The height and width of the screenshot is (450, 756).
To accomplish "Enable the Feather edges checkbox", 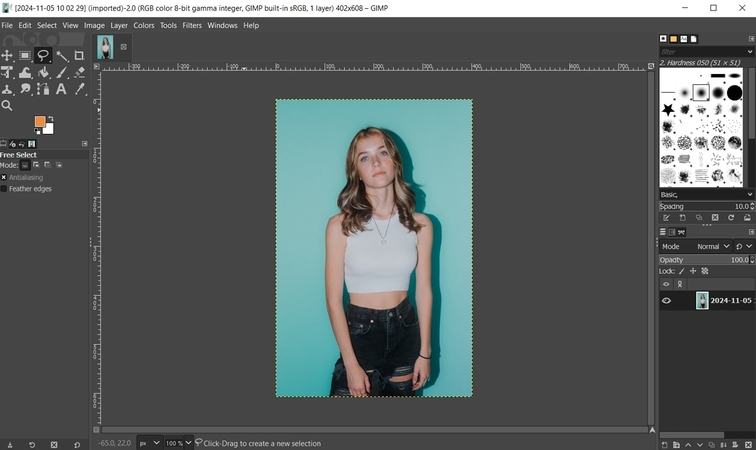I will (4, 189).
